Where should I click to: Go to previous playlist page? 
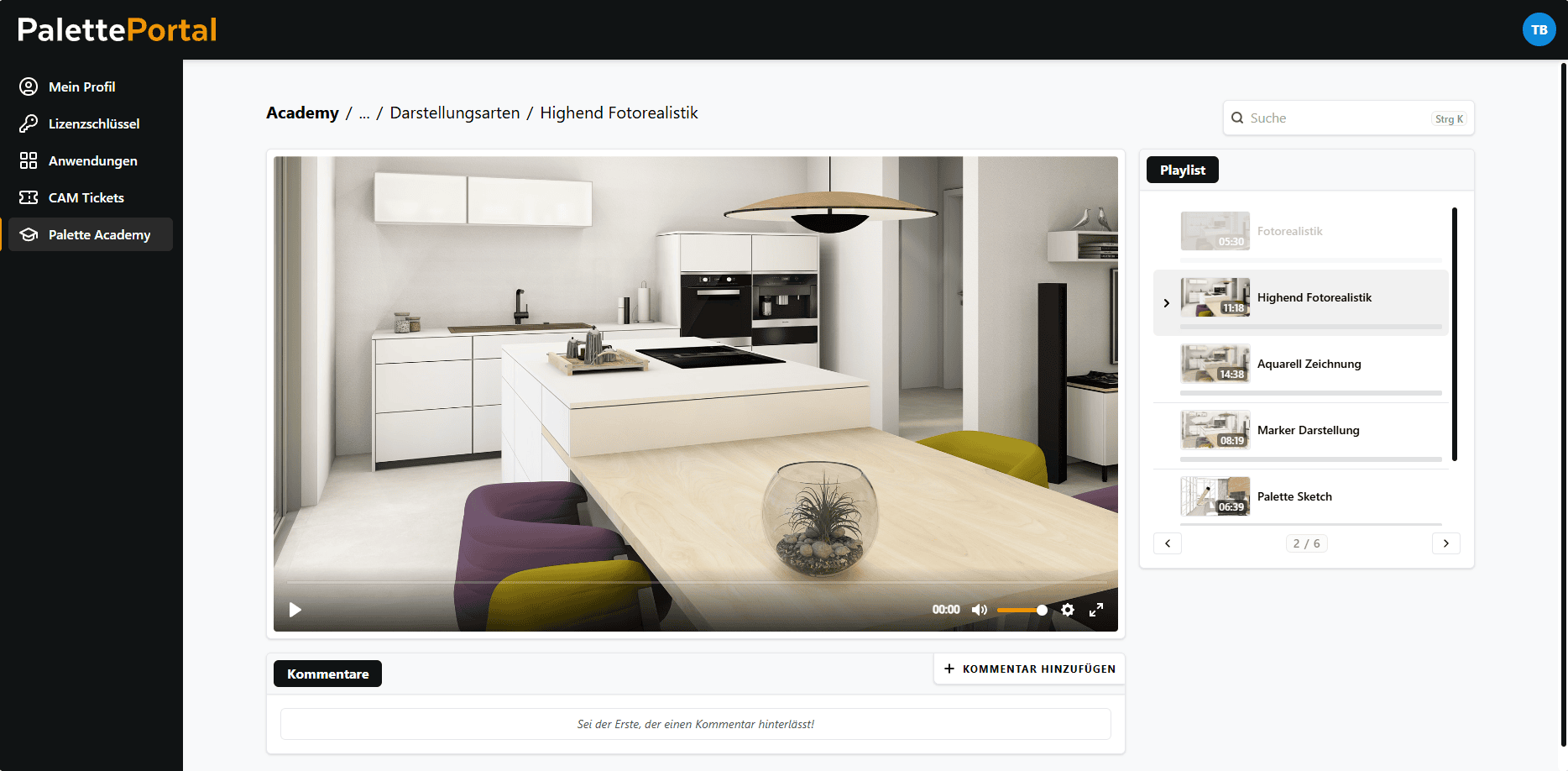click(1168, 543)
